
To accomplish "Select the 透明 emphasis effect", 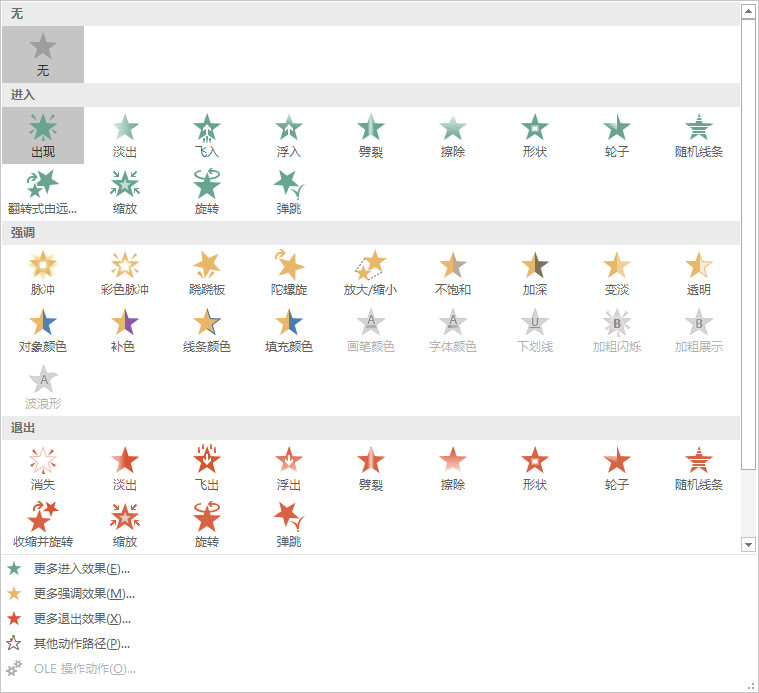I will point(699,273).
